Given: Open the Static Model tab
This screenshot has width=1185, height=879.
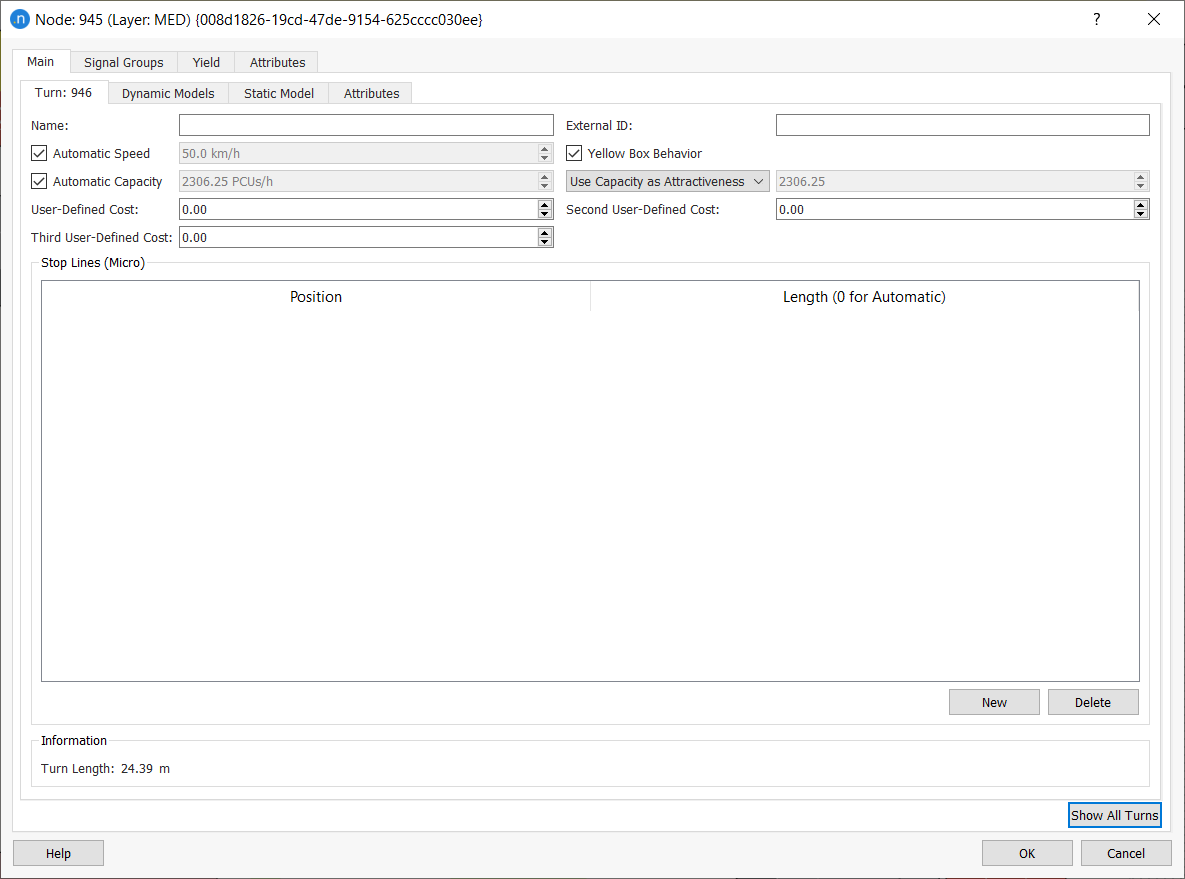Looking at the screenshot, I should [279, 93].
